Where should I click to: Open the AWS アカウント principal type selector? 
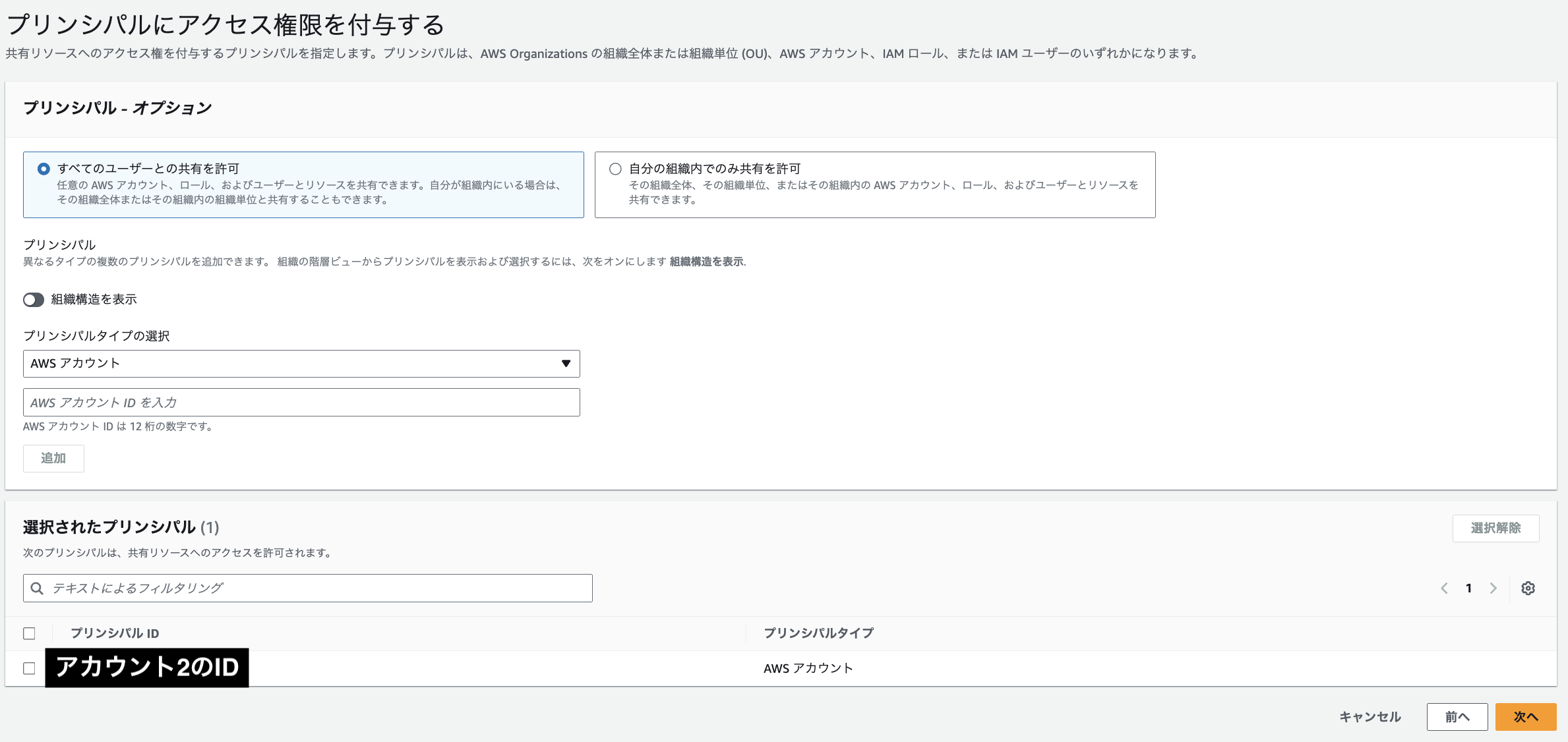tap(301, 363)
